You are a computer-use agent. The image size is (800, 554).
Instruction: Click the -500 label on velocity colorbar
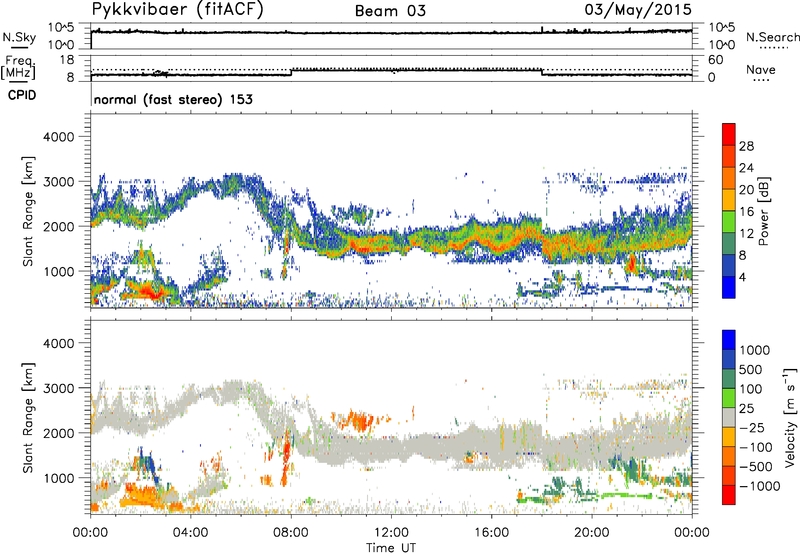coord(756,467)
